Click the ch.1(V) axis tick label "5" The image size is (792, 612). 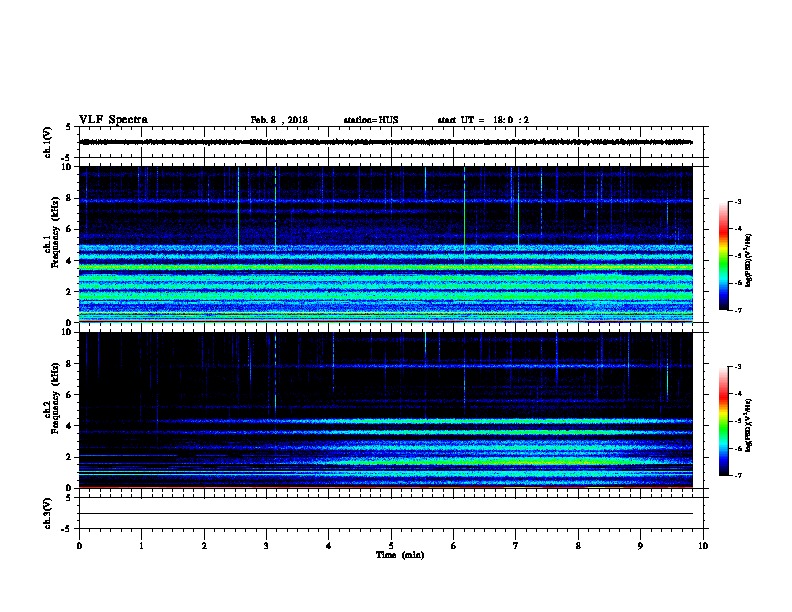pyautogui.click(x=68, y=127)
